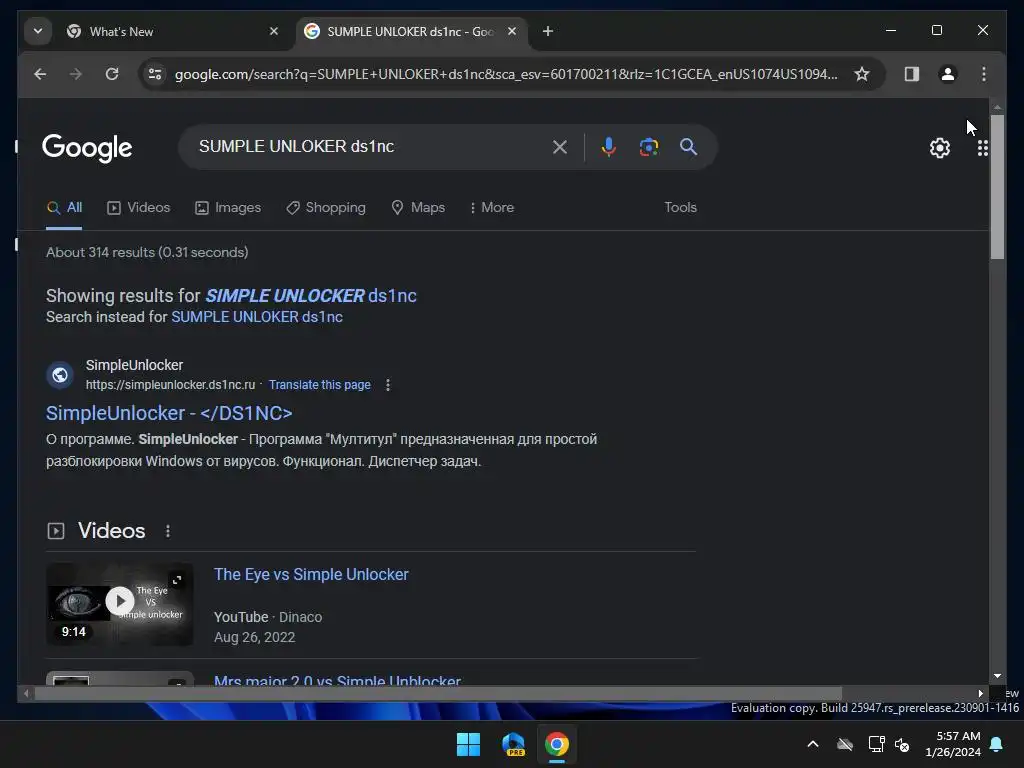
Task: Close the What's New tab
Action: 274,31
